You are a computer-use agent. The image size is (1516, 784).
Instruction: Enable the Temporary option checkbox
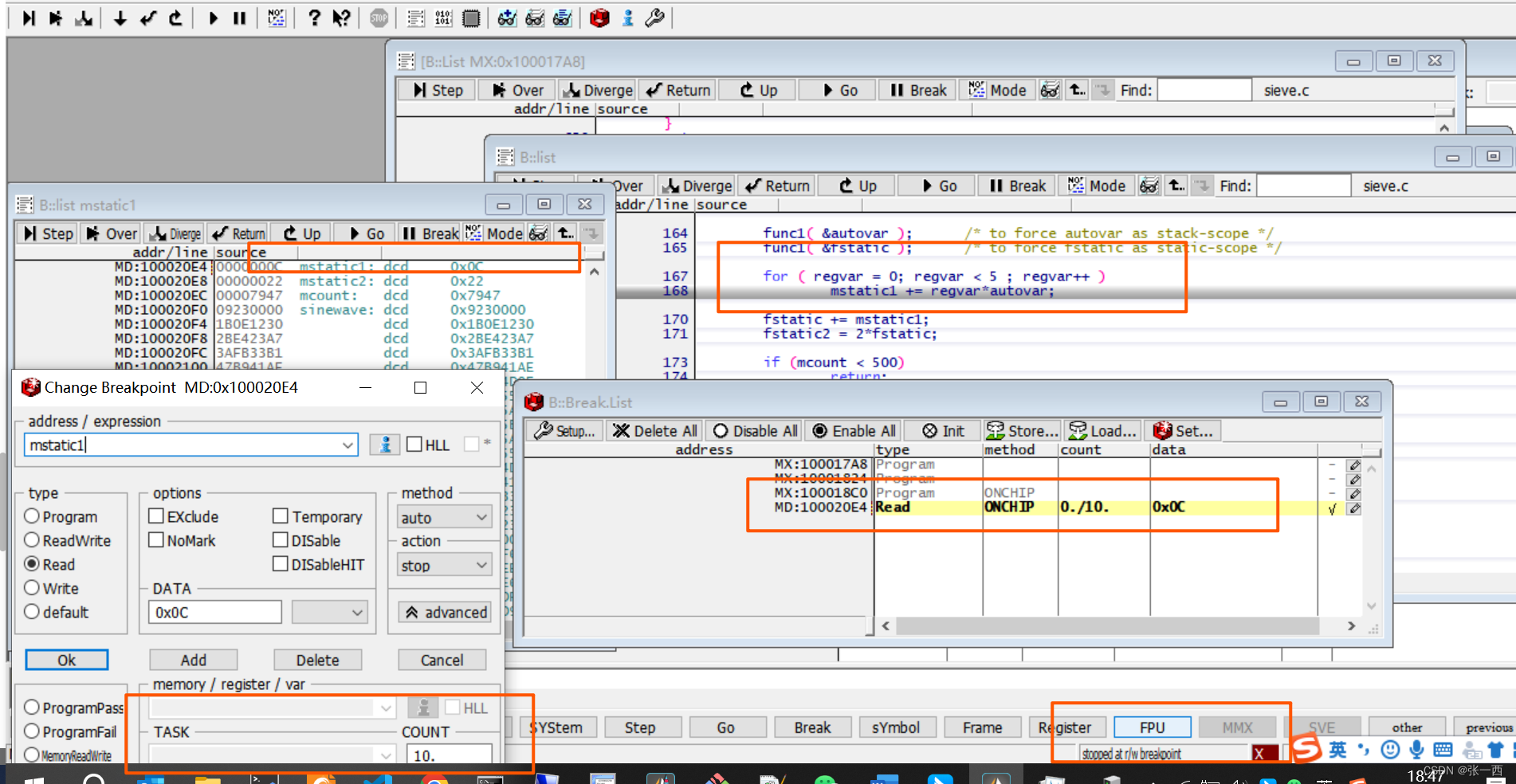[281, 516]
